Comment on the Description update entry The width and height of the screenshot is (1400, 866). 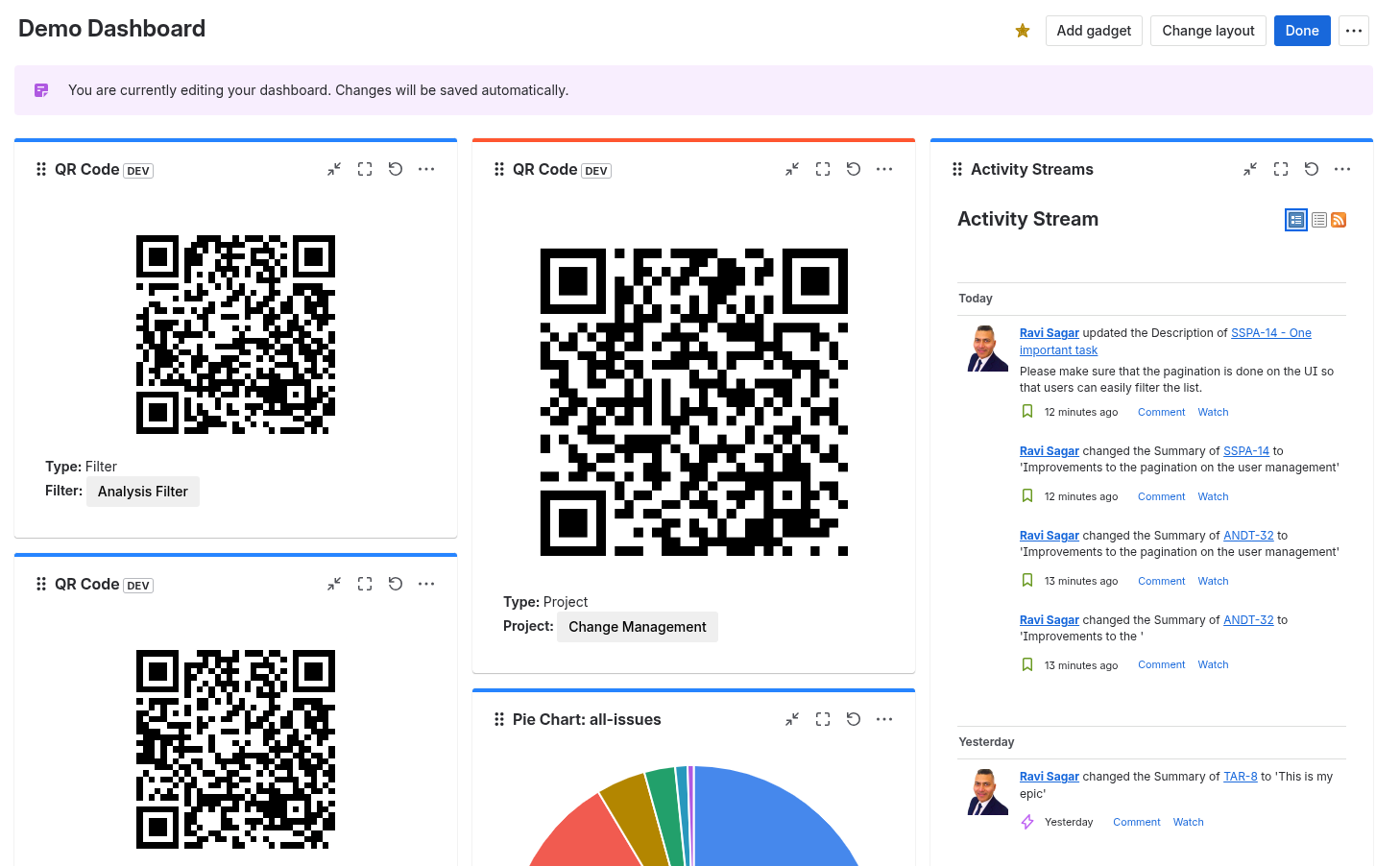1162,412
